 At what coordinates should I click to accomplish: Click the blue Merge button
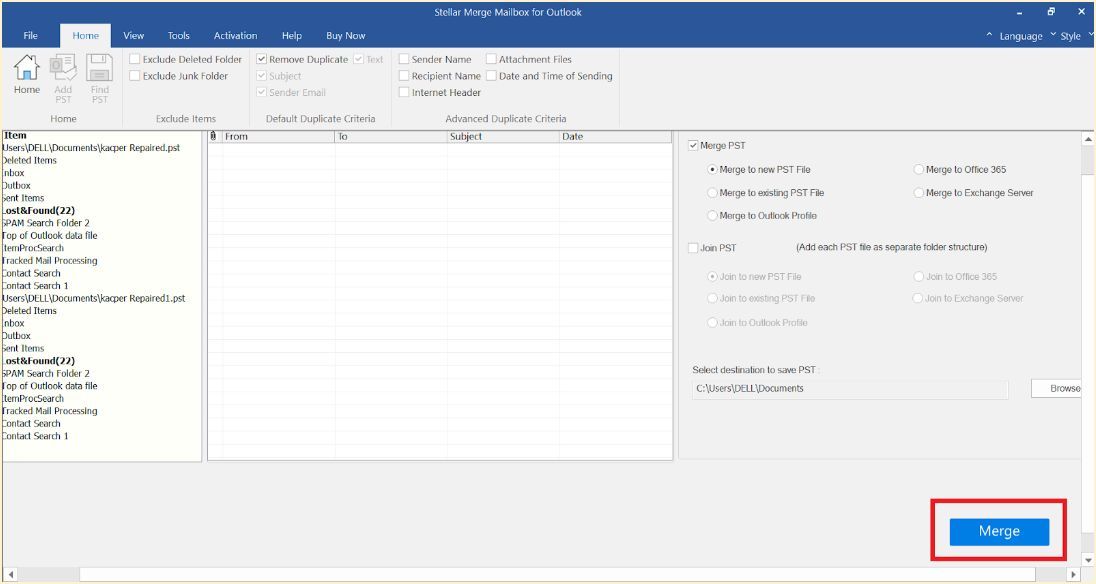tap(999, 532)
